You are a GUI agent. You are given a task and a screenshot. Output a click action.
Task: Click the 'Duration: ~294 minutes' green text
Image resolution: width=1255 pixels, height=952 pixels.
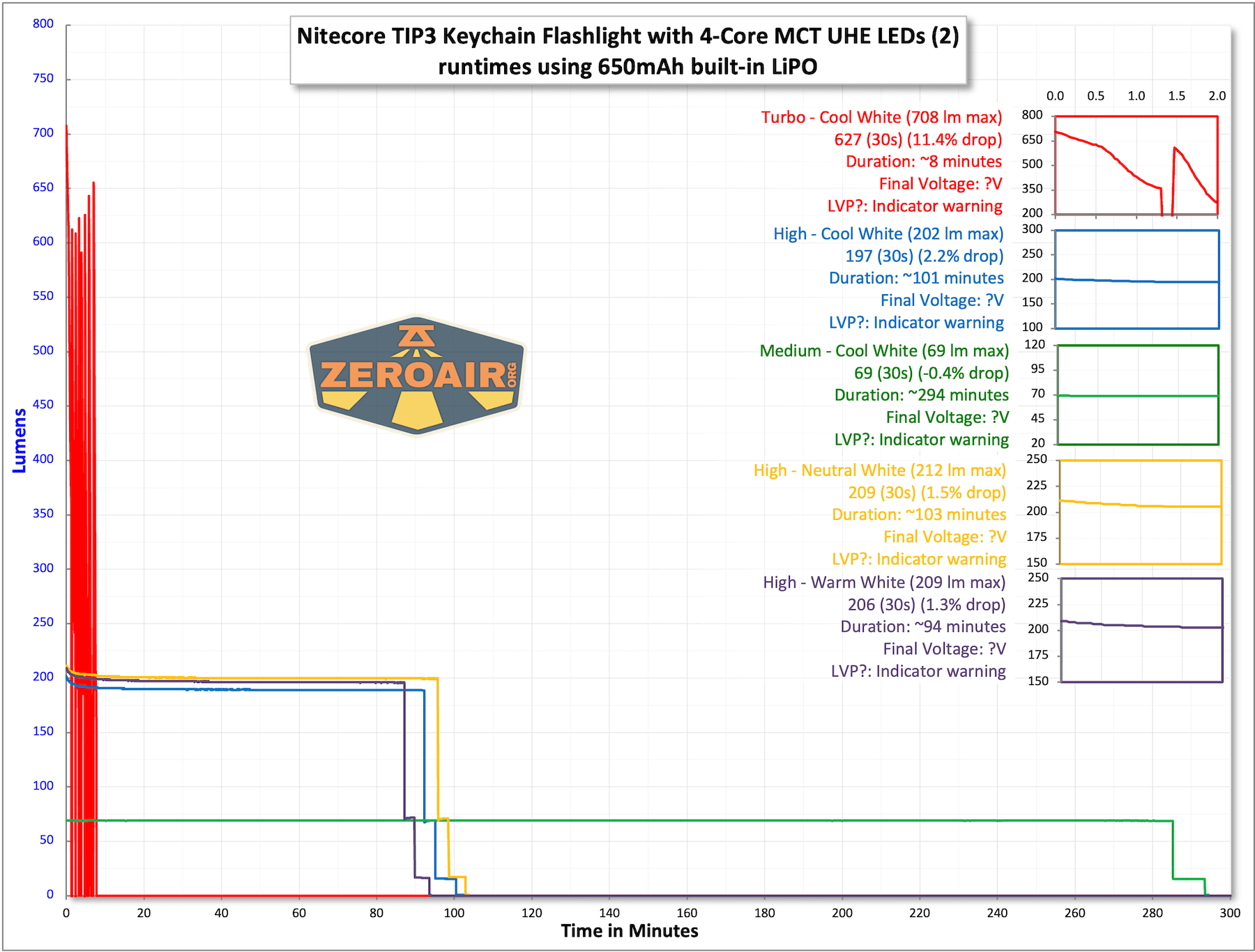pos(921,395)
